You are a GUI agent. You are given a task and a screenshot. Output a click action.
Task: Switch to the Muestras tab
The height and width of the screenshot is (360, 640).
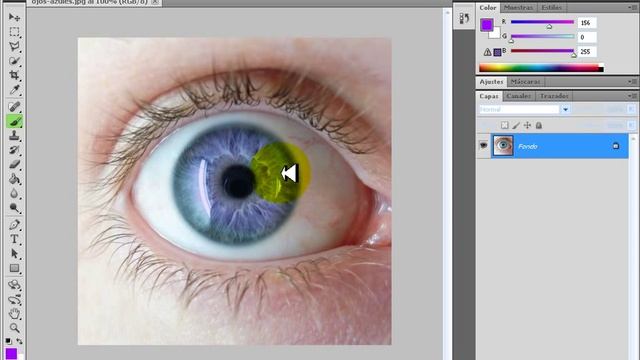pos(518,8)
